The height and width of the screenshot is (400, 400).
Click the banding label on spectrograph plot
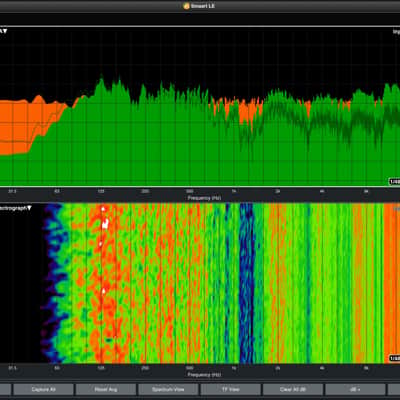point(394,359)
